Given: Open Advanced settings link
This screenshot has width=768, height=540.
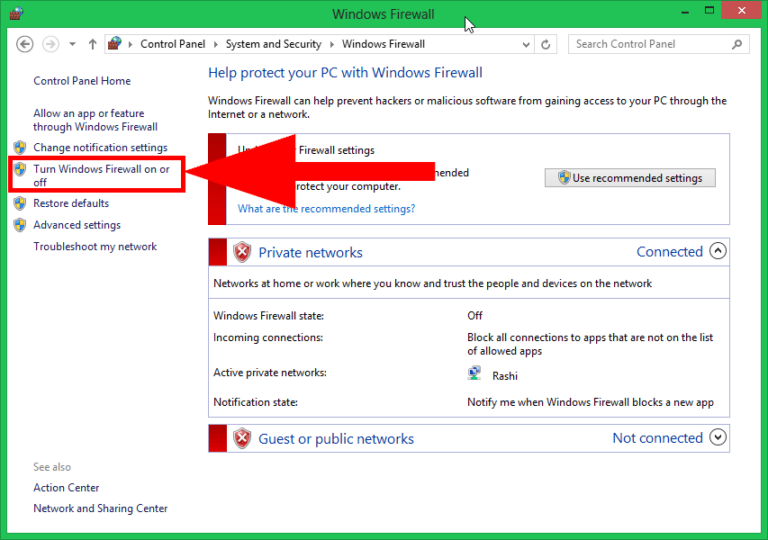Looking at the screenshot, I should pos(76,225).
